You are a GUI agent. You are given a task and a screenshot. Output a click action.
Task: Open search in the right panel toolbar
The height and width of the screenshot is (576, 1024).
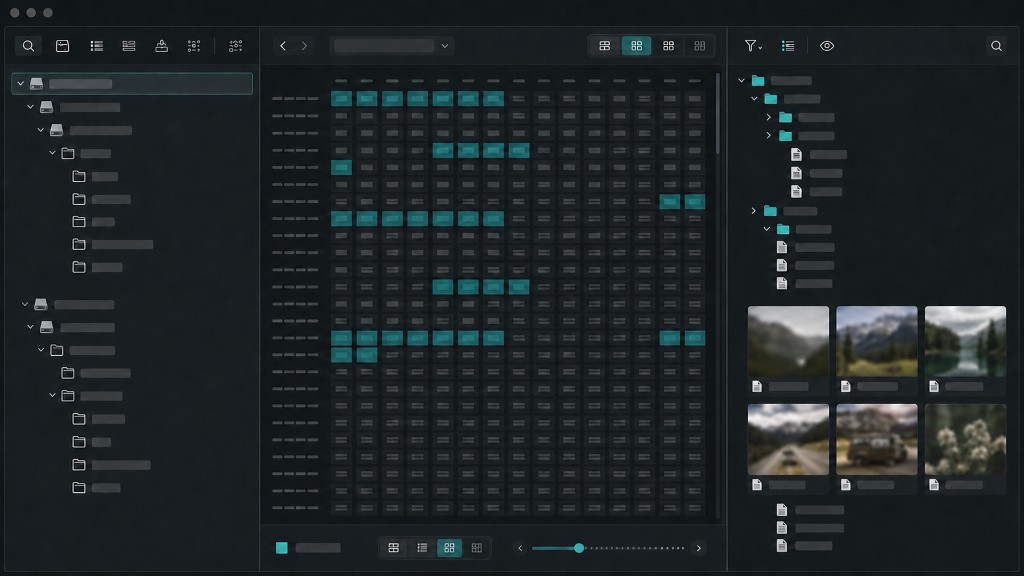click(996, 46)
